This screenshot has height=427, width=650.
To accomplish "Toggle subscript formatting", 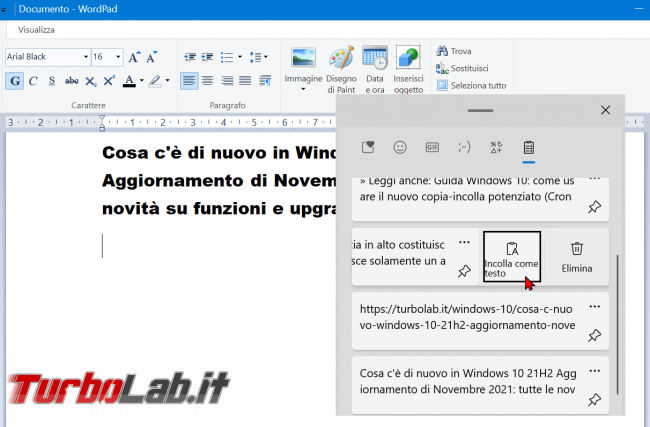I will 90,81.
